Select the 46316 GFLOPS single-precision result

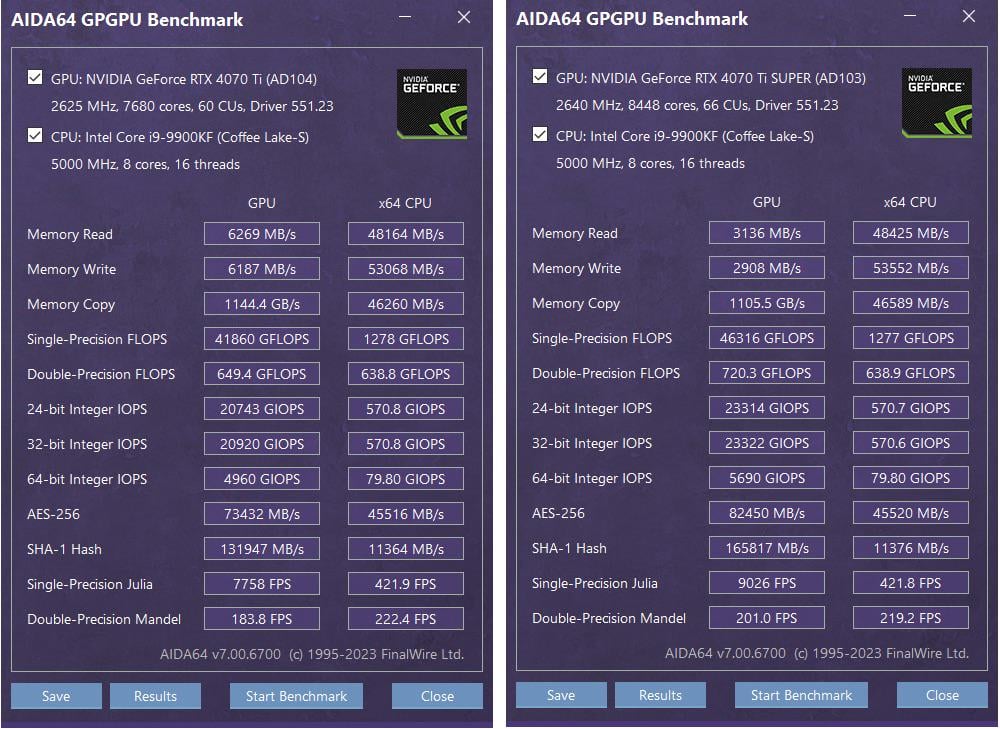pyautogui.click(x=767, y=337)
